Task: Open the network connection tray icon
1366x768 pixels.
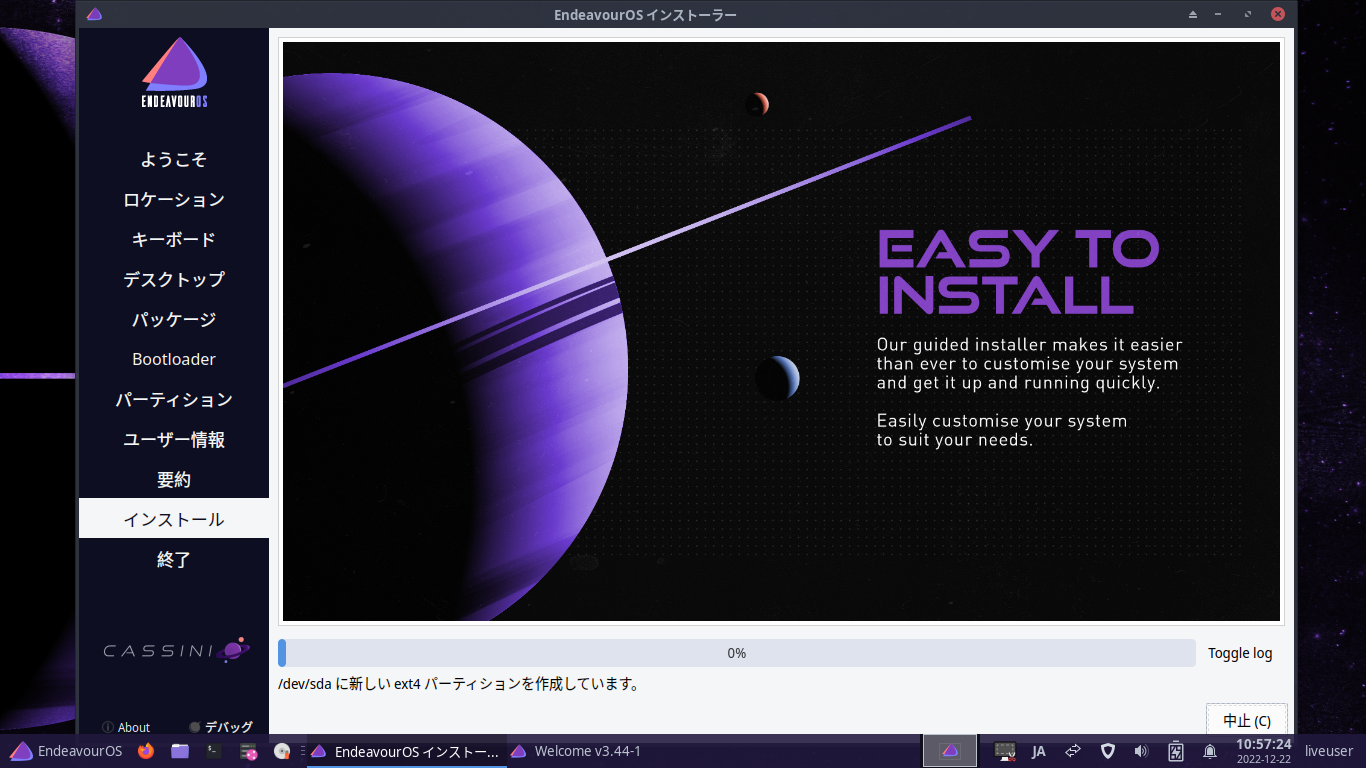Action: pos(1073,751)
